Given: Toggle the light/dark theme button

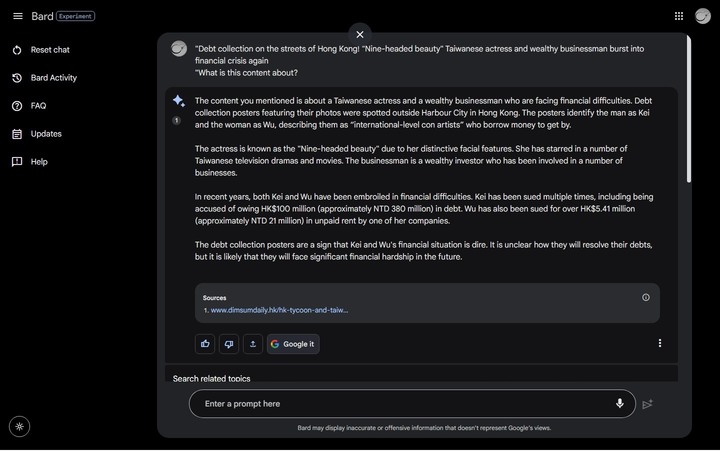Looking at the screenshot, I should click(19, 427).
